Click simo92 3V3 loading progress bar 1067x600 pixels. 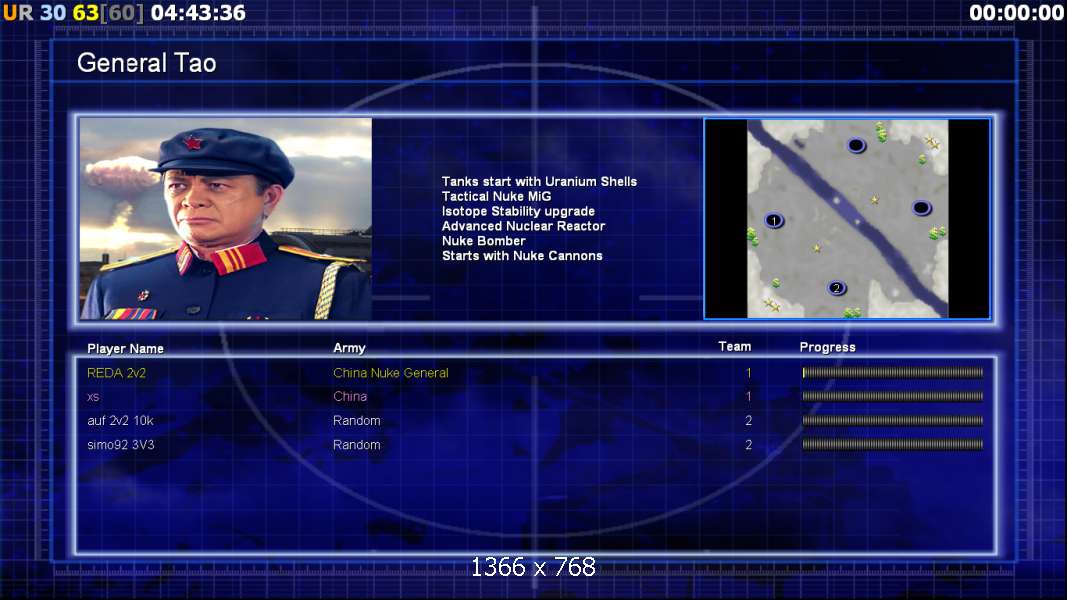point(893,445)
